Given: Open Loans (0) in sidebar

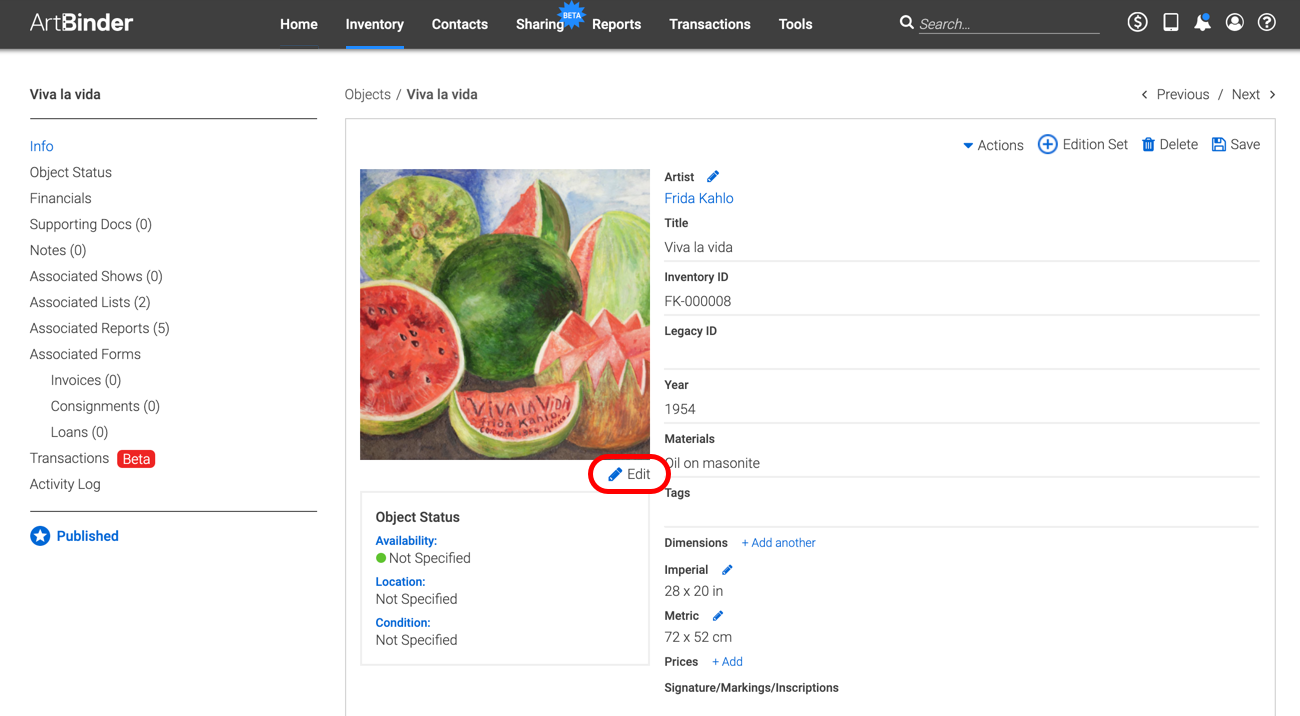Looking at the screenshot, I should coord(79,432).
